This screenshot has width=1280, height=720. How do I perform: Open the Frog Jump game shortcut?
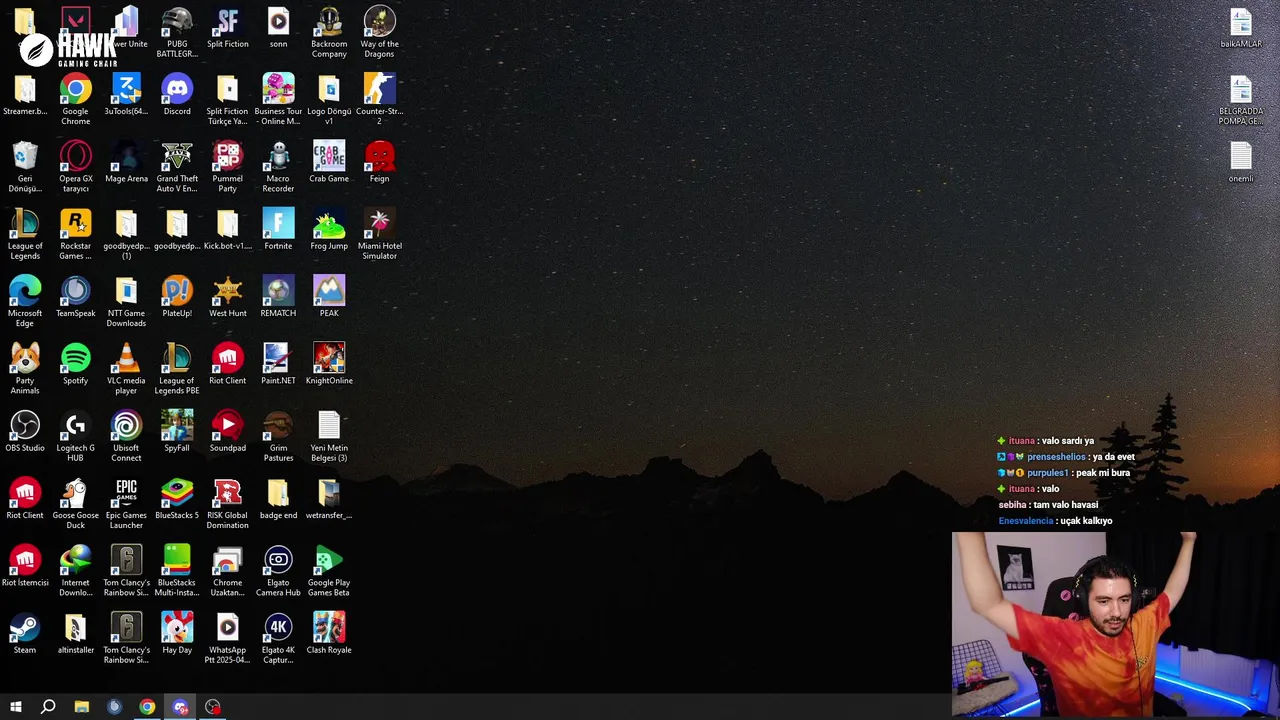coord(329,225)
